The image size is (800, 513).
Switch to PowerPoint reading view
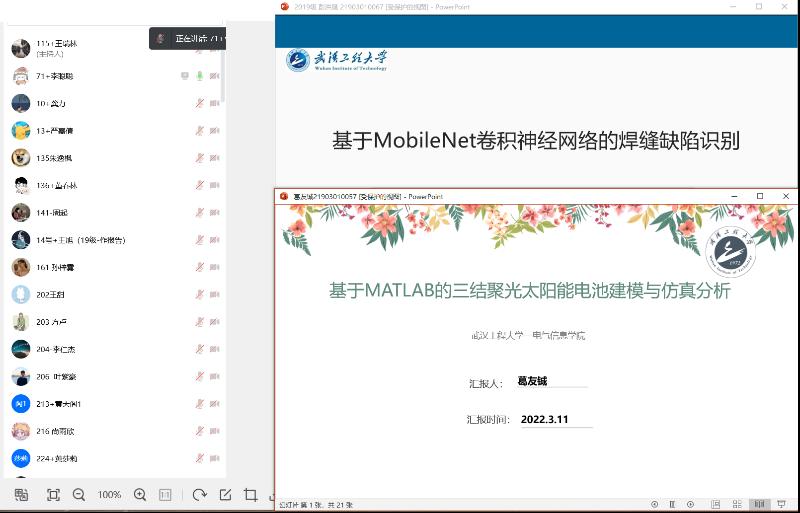click(x=759, y=504)
